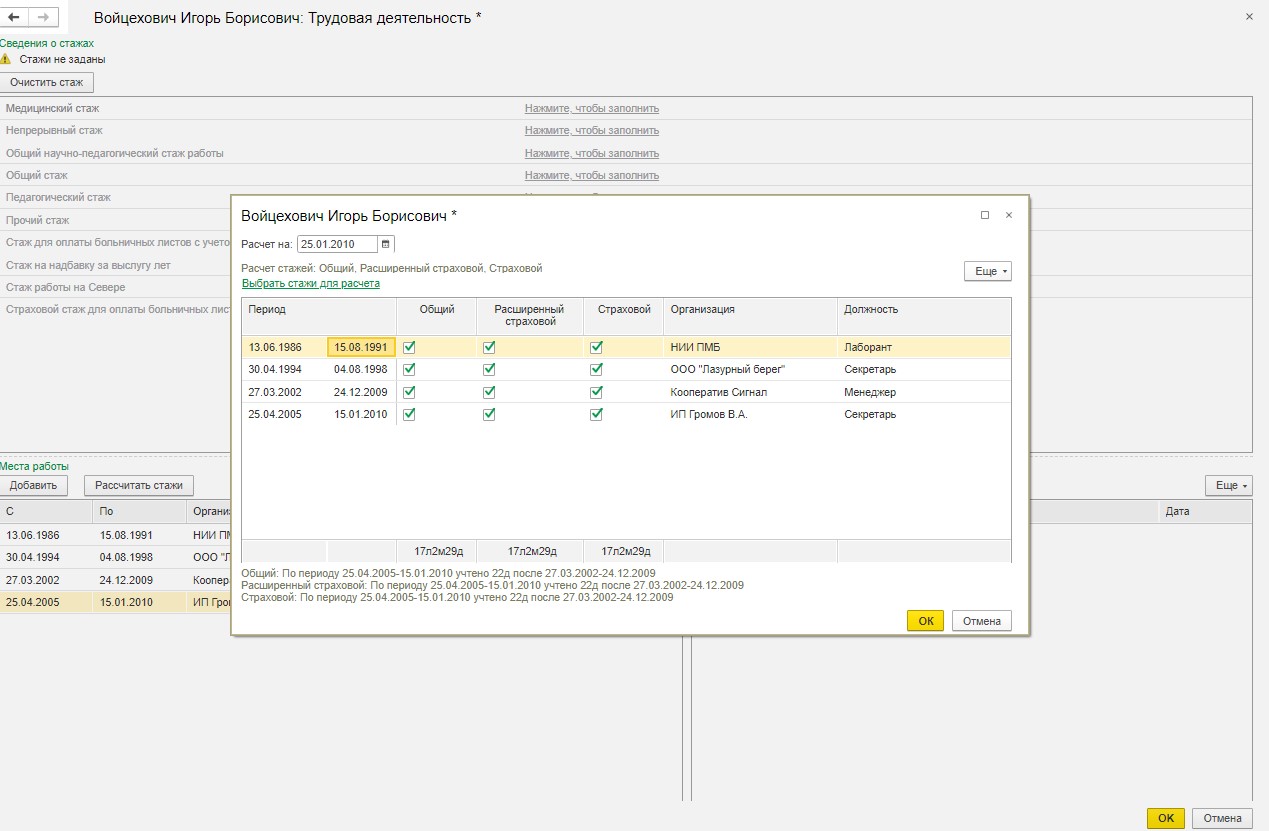Toggle Общий checkbox for ООО Лазурный берег row
The height and width of the screenshot is (831, 1269).
point(409,369)
